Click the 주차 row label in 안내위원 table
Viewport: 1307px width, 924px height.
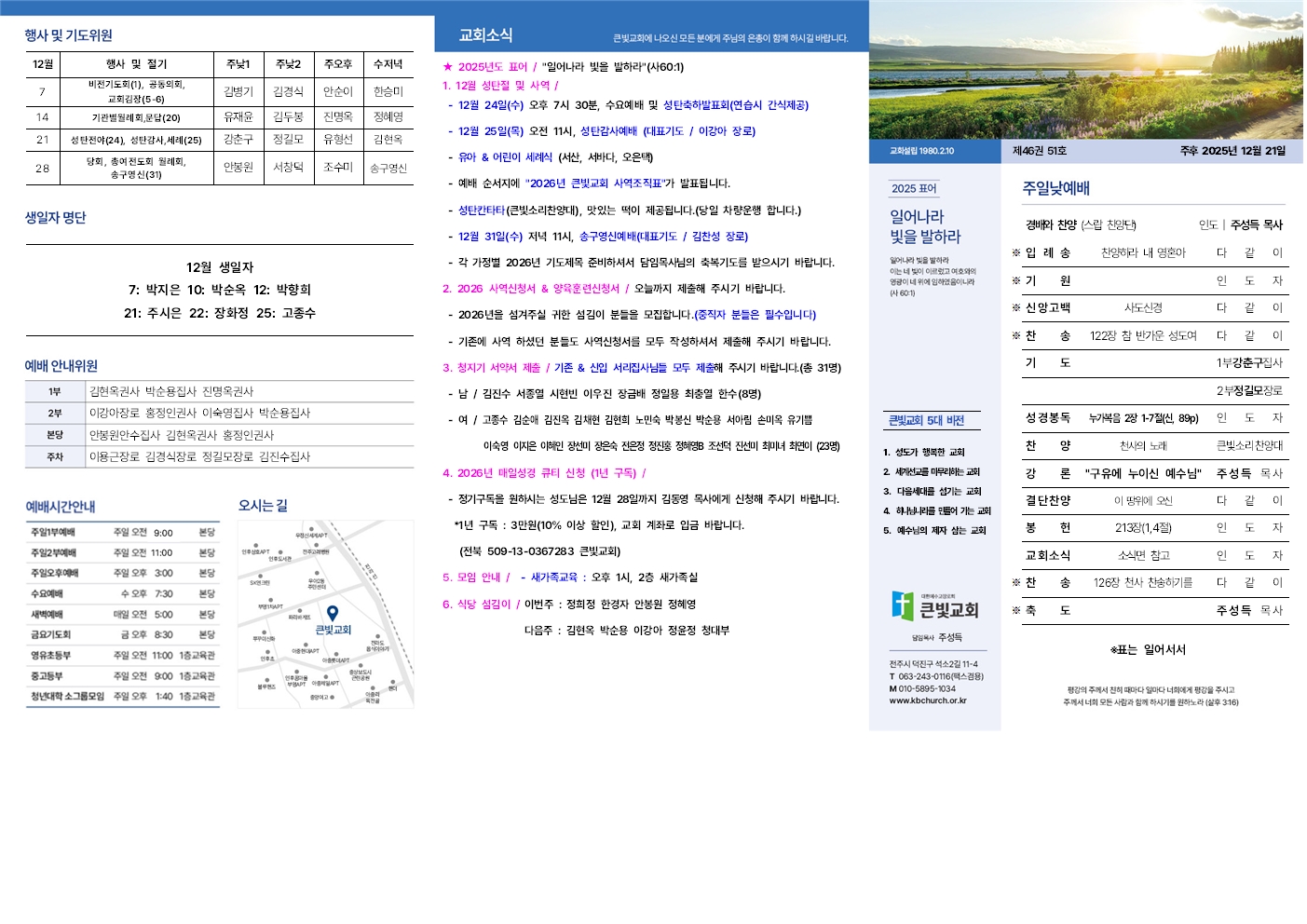point(55,457)
